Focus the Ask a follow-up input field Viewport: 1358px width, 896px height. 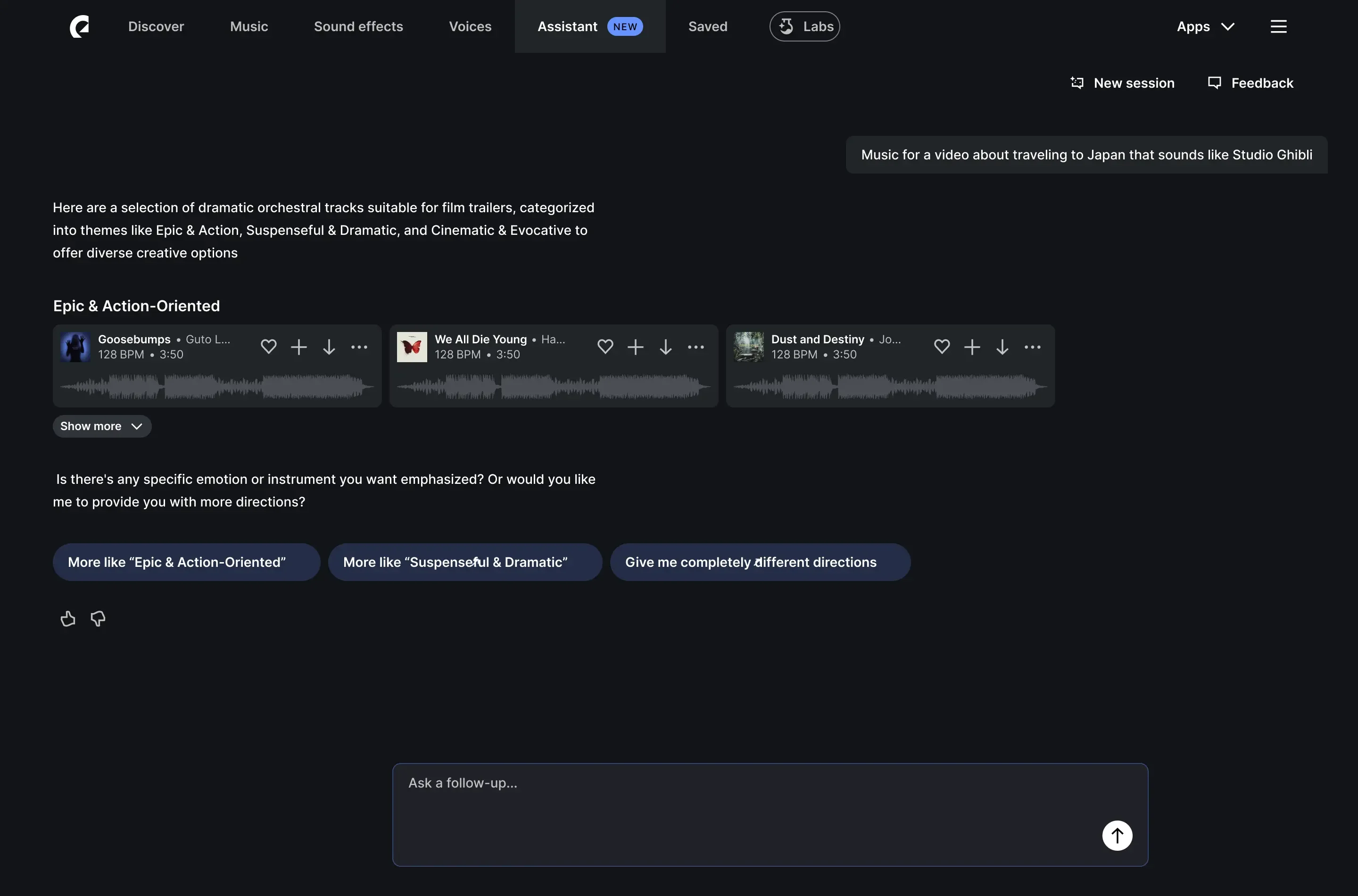tap(743, 800)
